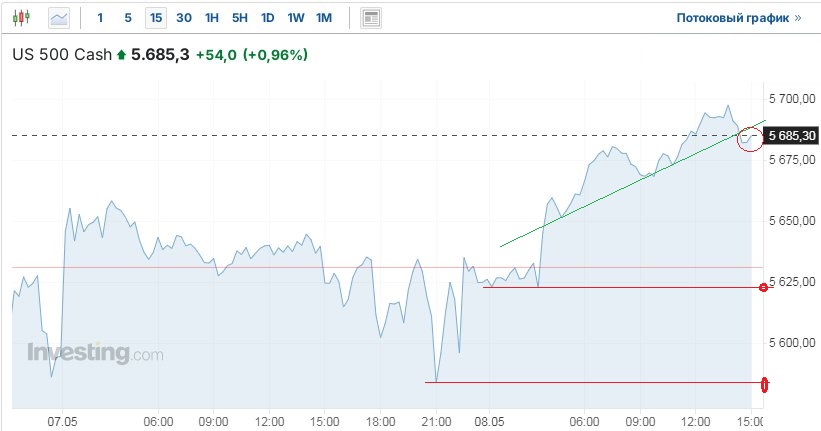Select the 1M timeframe

[x=324, y=18]
